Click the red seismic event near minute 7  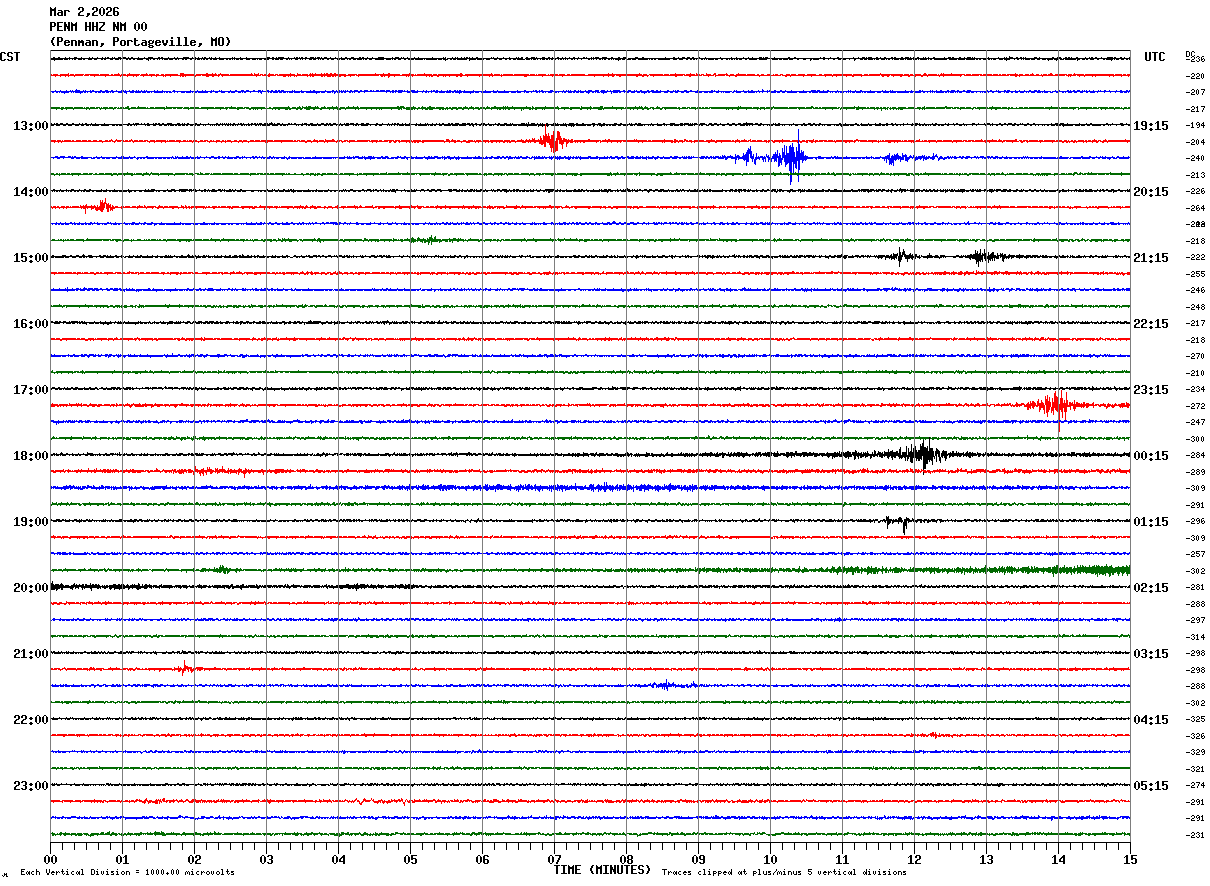tap(552, 141)
